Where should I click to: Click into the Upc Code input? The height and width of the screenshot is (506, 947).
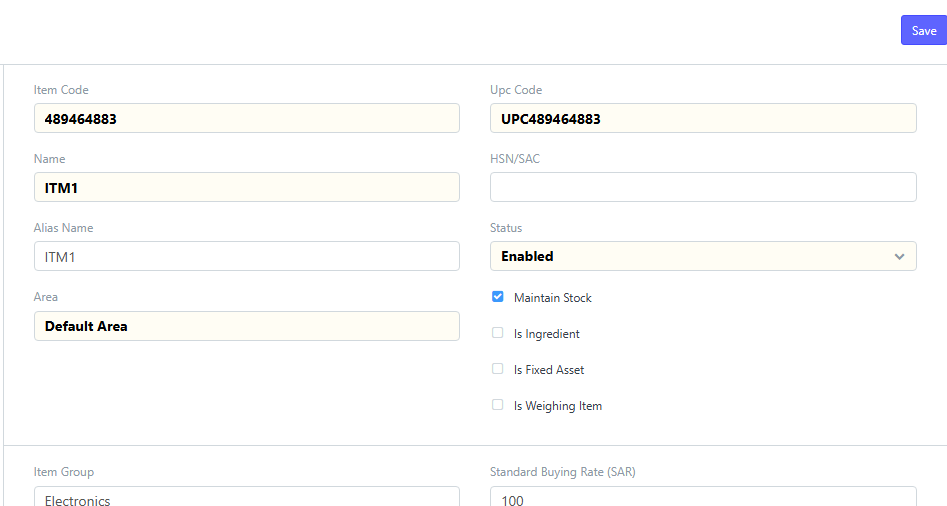tap(703, 118)
